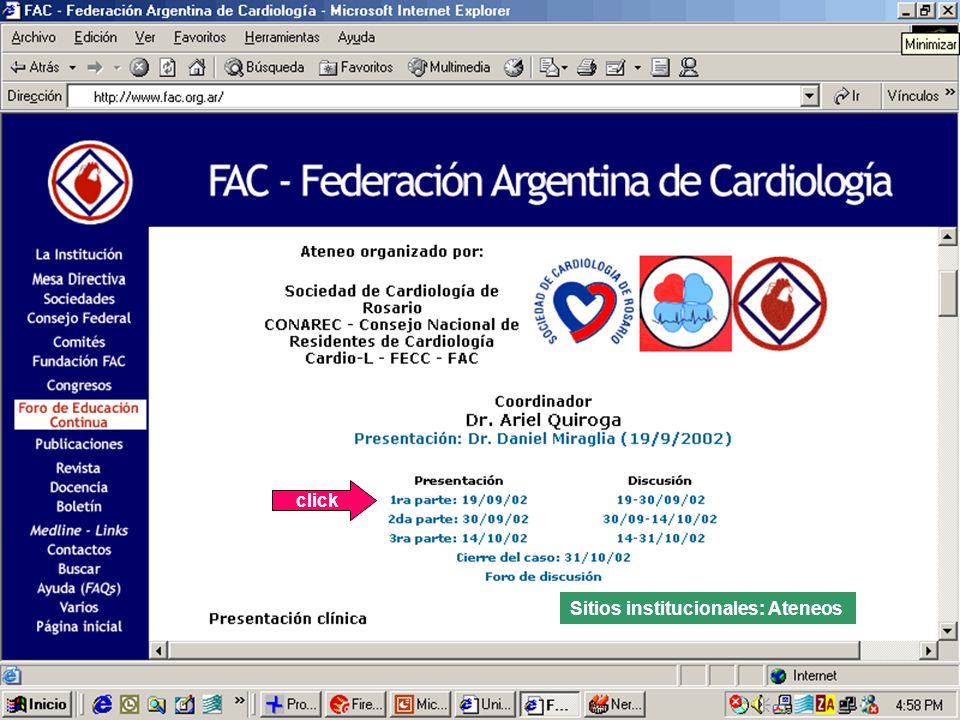Open the Ver menu

coord(145,37)
